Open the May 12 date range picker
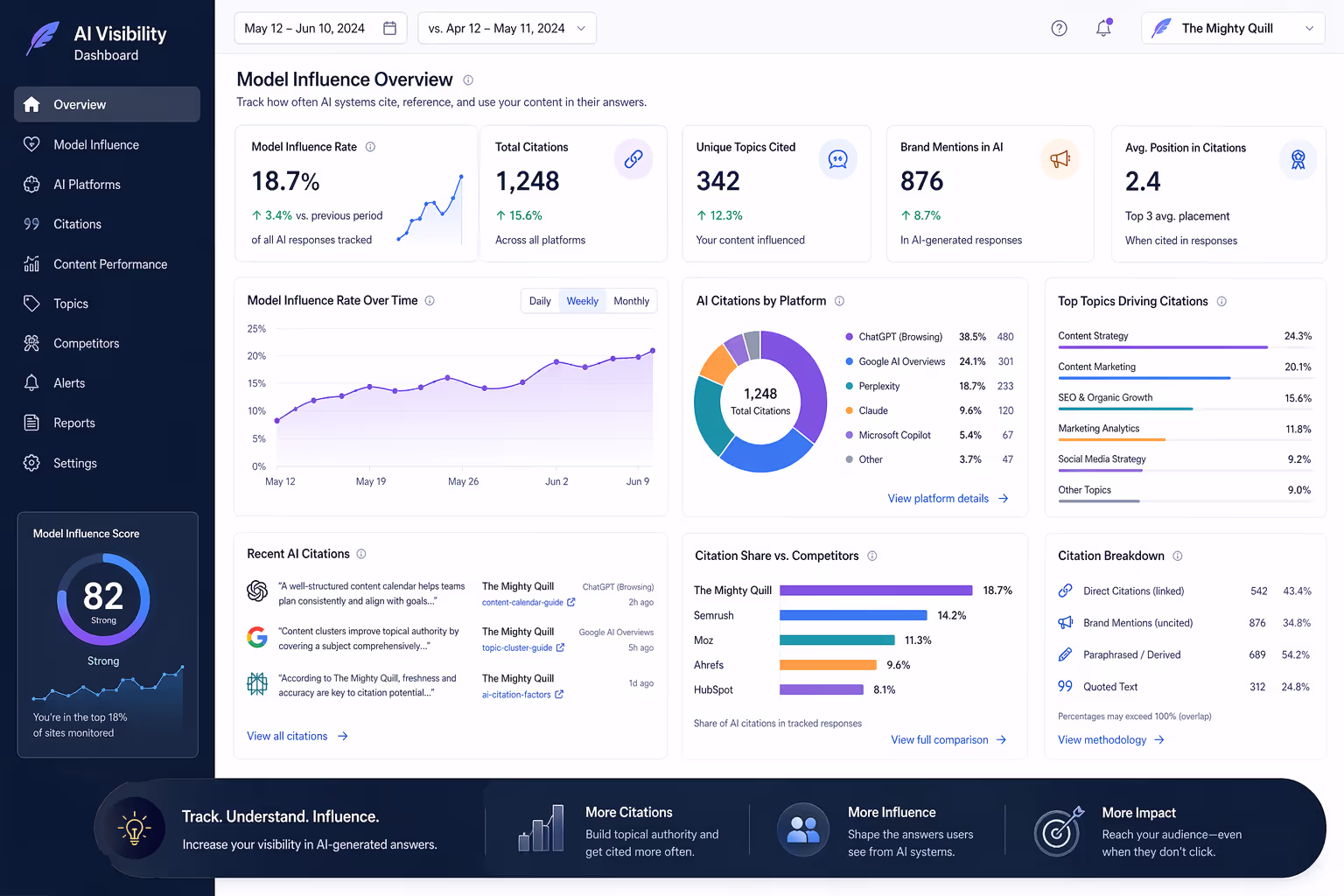 pyautogui.click(x=319, y=28)
